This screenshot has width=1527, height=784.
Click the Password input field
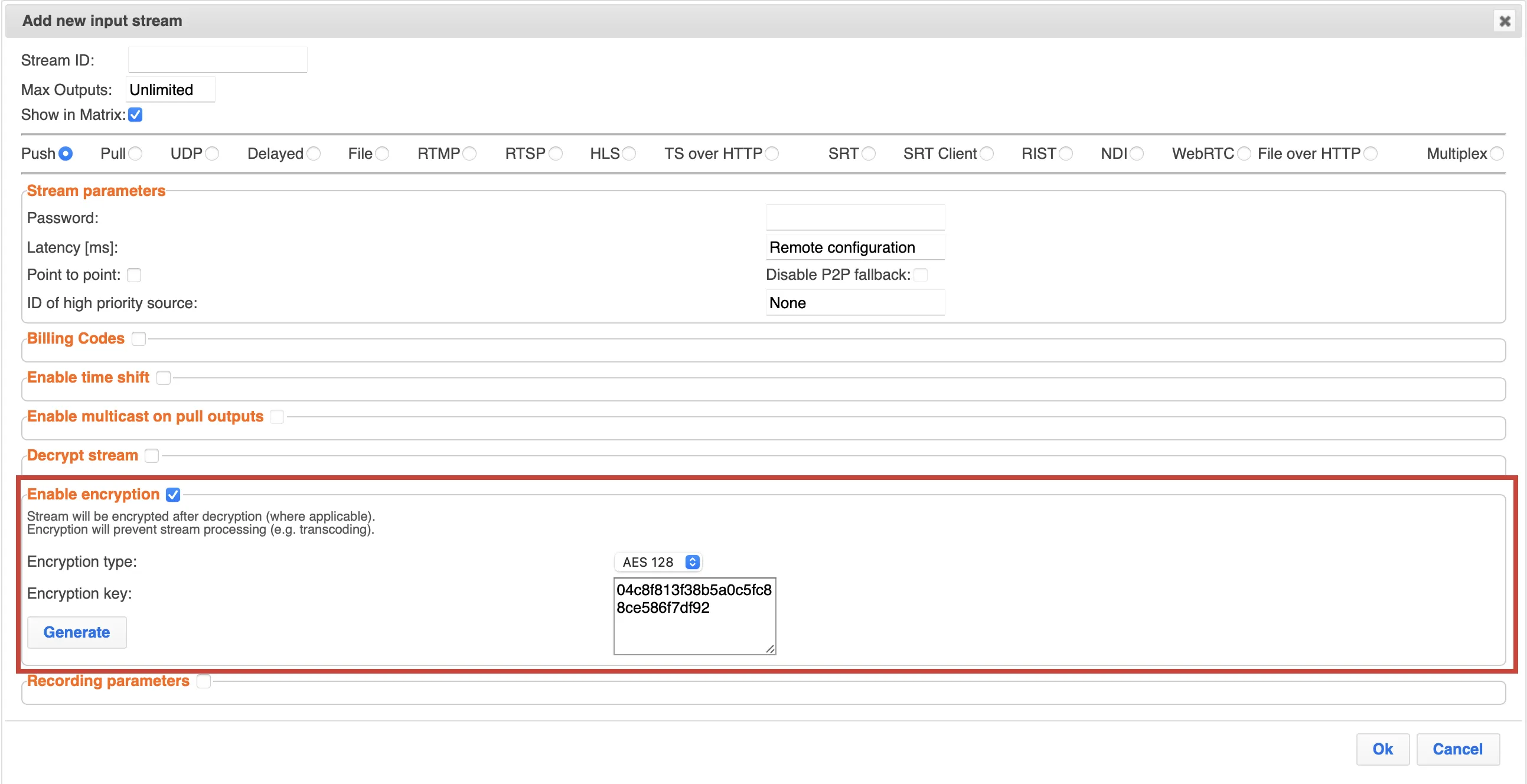click(x=855, y=217)
